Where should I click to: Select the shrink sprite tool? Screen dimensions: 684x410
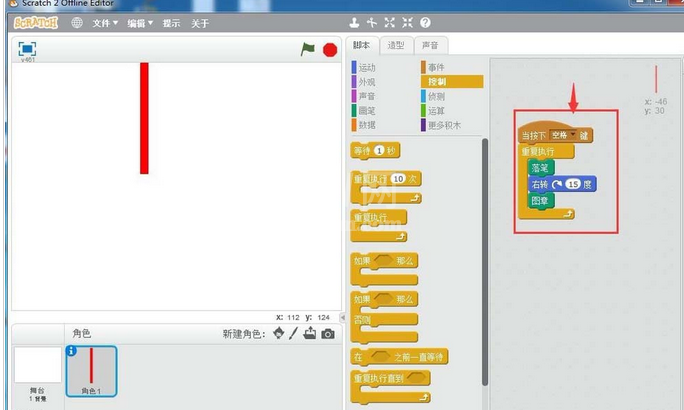pos(407,23)
